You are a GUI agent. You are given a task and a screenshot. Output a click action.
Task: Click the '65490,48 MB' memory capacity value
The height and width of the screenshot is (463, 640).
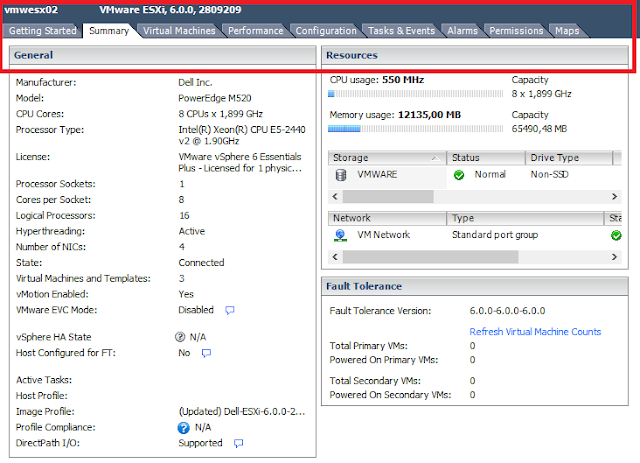539,129
